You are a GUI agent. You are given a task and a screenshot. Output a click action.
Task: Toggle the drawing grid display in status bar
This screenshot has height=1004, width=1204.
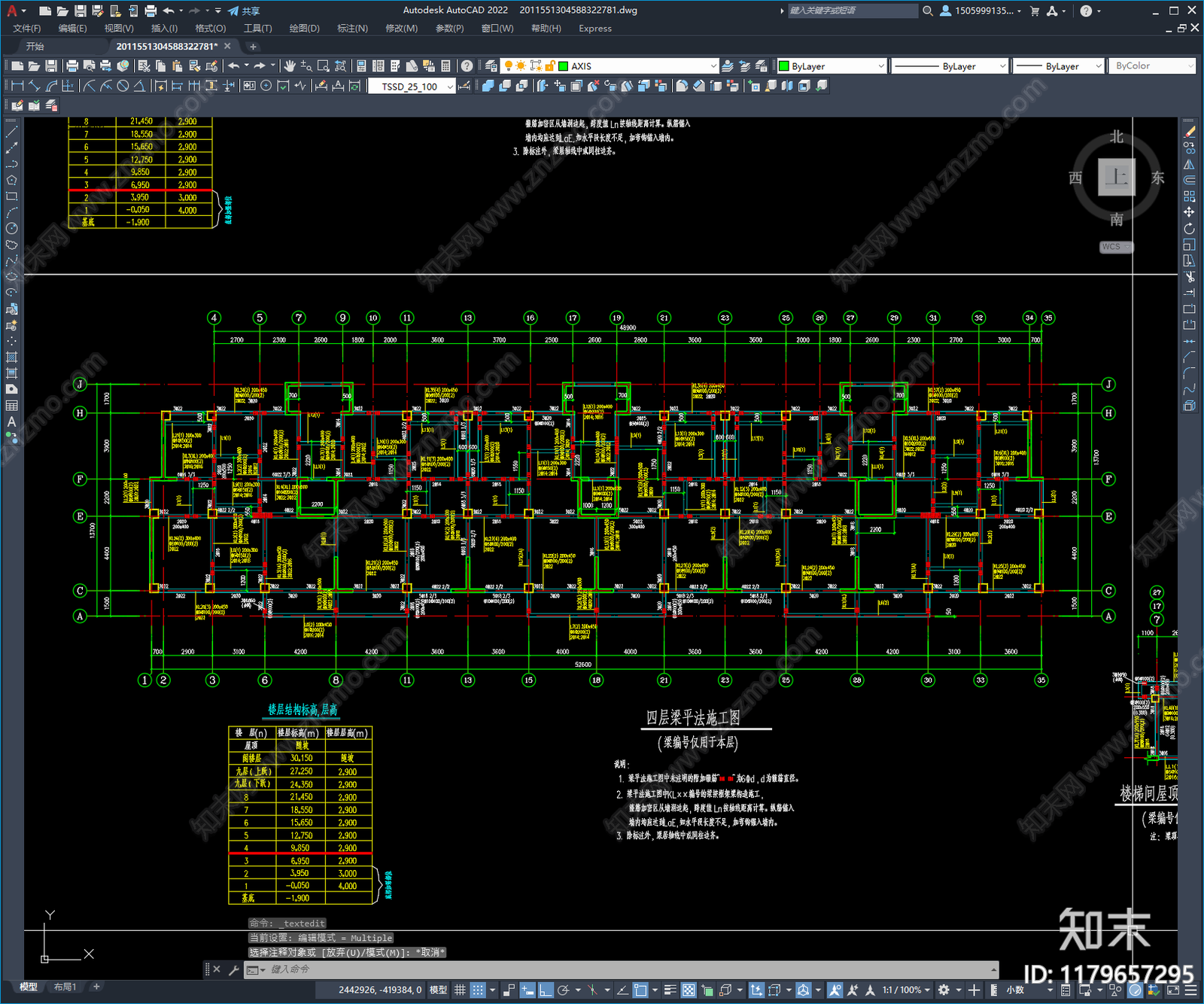460,990
